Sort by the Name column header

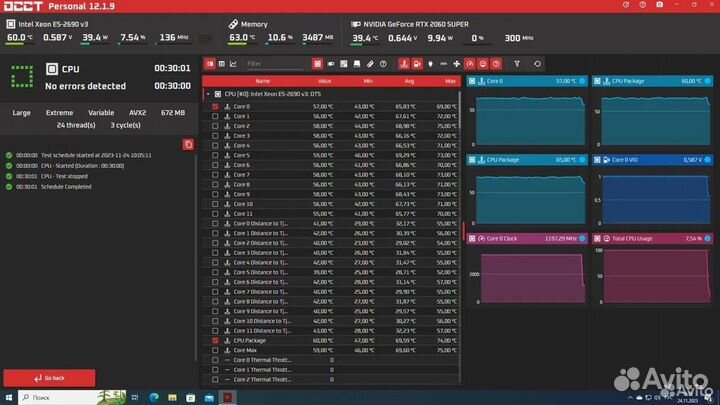click(x=263, y=81)
